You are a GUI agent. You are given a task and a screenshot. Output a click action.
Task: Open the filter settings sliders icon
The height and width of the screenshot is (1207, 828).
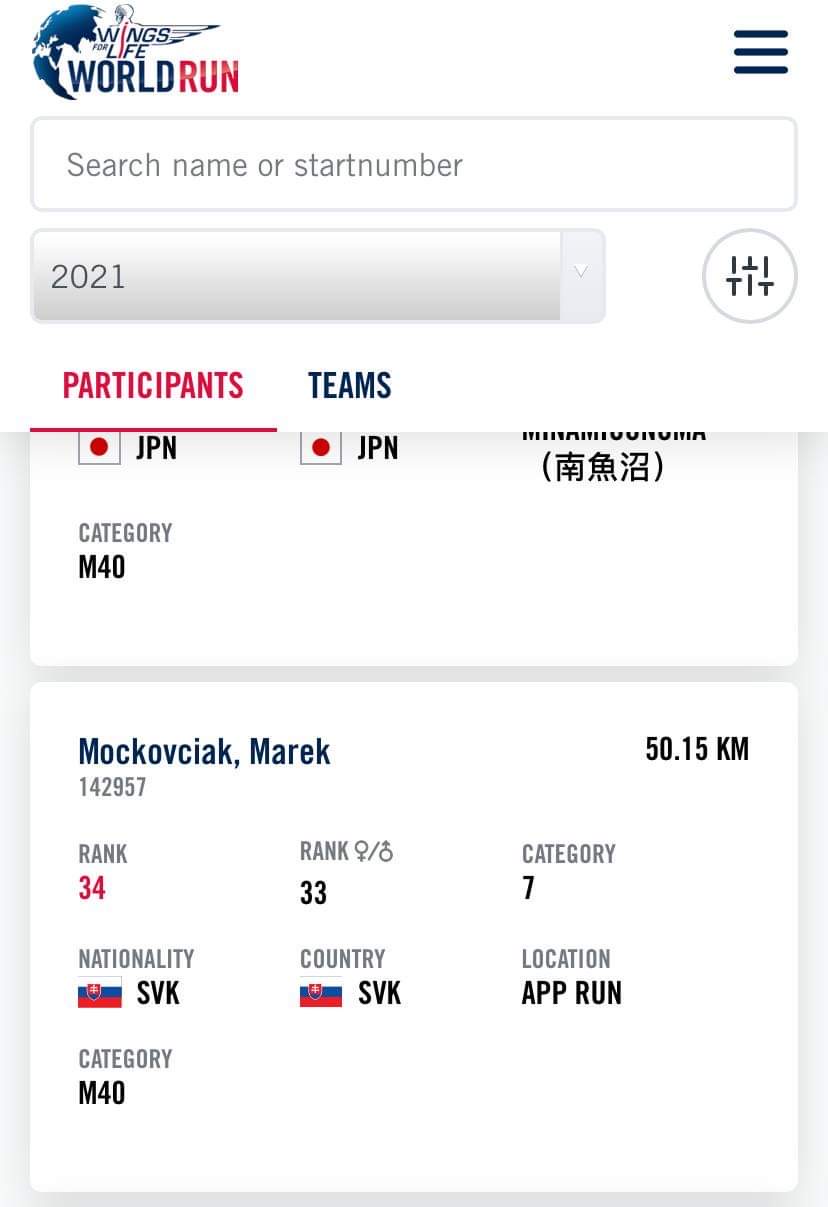click(750, 276)
